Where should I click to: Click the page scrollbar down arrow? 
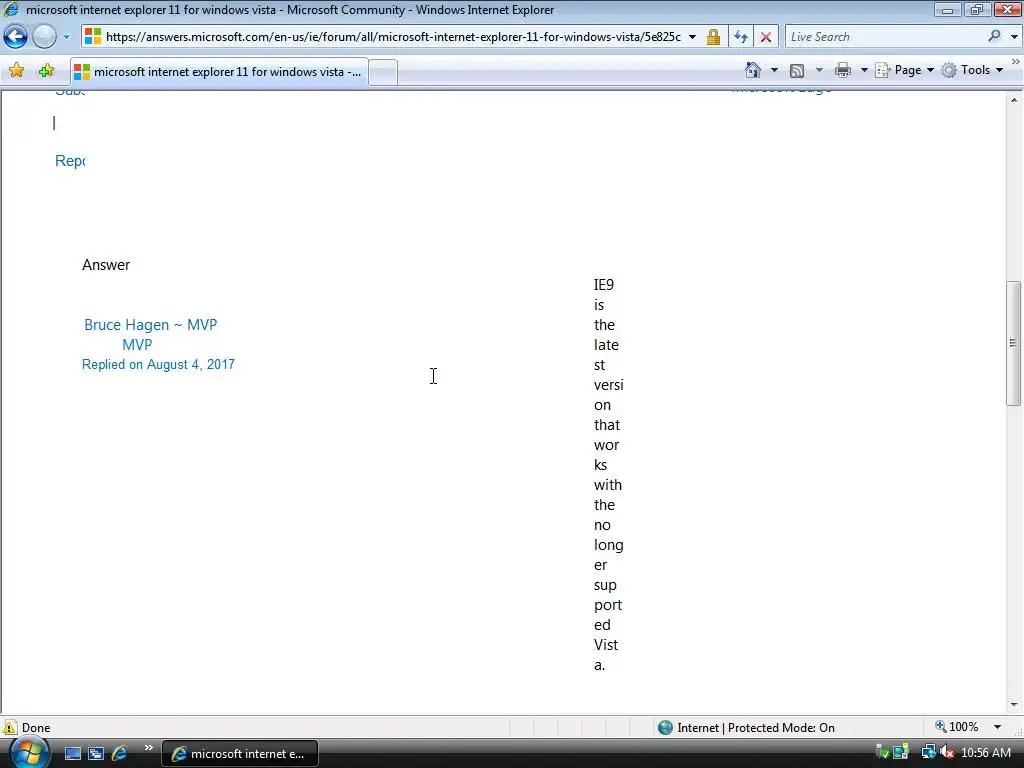pyautogui.click(x=1014, y=705)
